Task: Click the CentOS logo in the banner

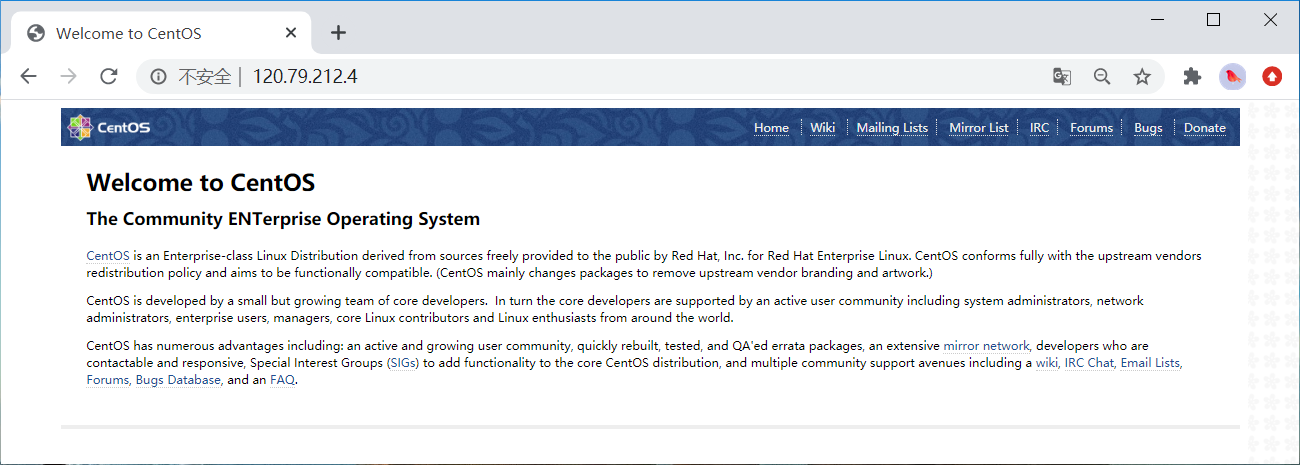Action: [x=109, y=127]
